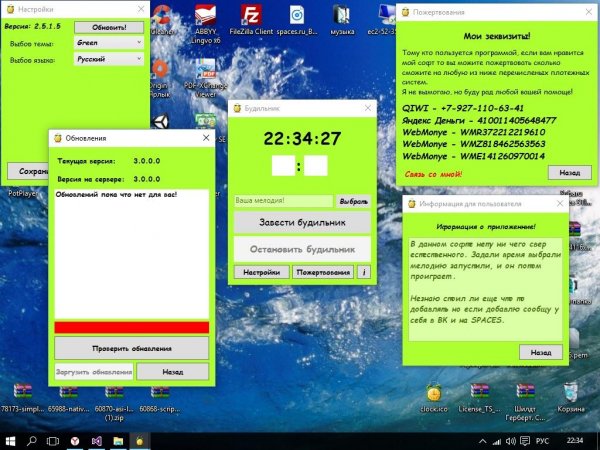Open the музыка desktop folder
The width and height of the screenshot is (600, 450).
[343, 18]
